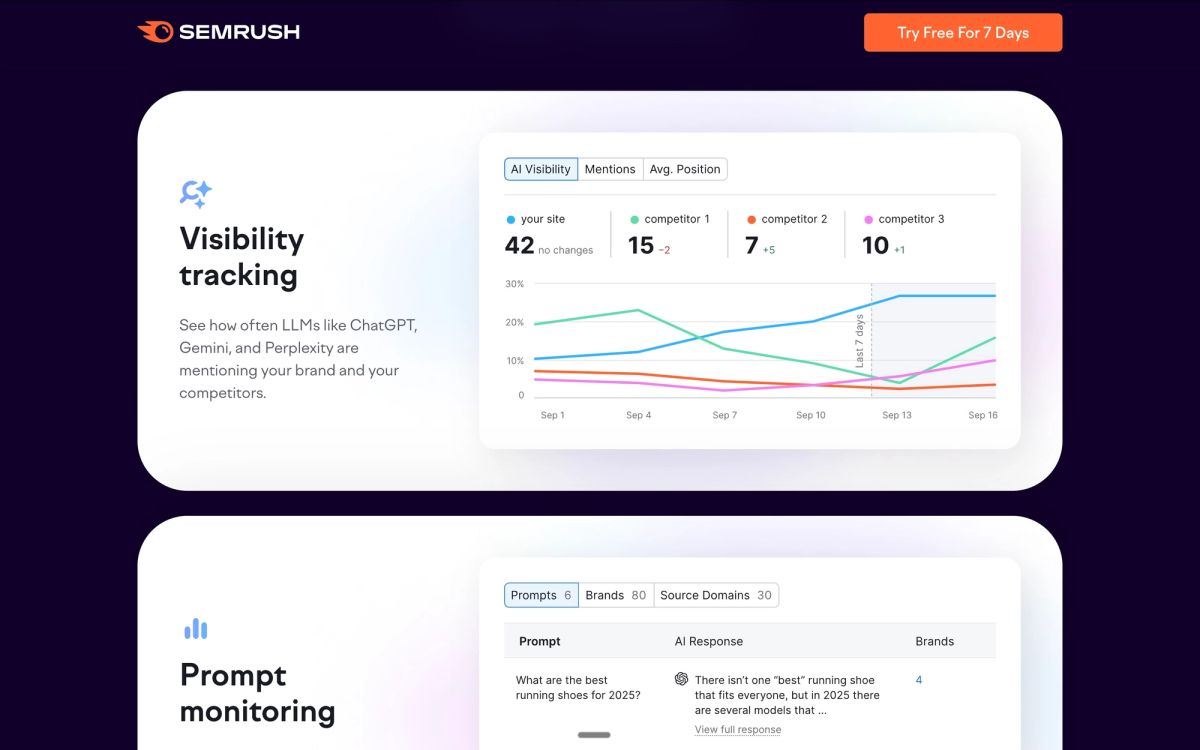Click the Sep 7 axis label

tap(724, 415)
